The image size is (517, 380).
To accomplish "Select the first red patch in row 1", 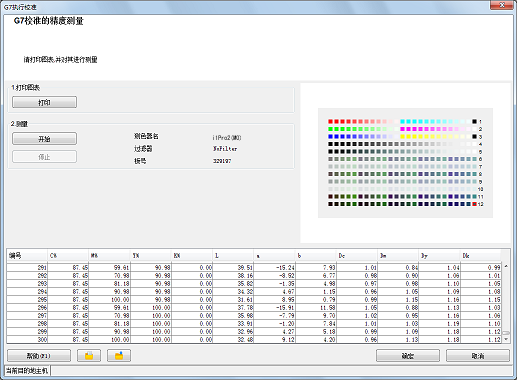I will [x=330, y=122].
